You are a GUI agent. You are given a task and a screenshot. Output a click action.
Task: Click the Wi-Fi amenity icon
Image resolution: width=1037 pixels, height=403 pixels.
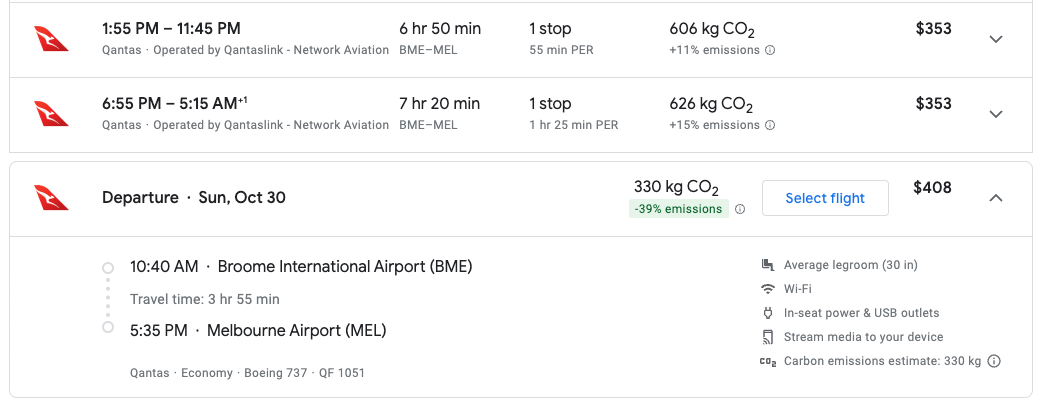point(768,289)
